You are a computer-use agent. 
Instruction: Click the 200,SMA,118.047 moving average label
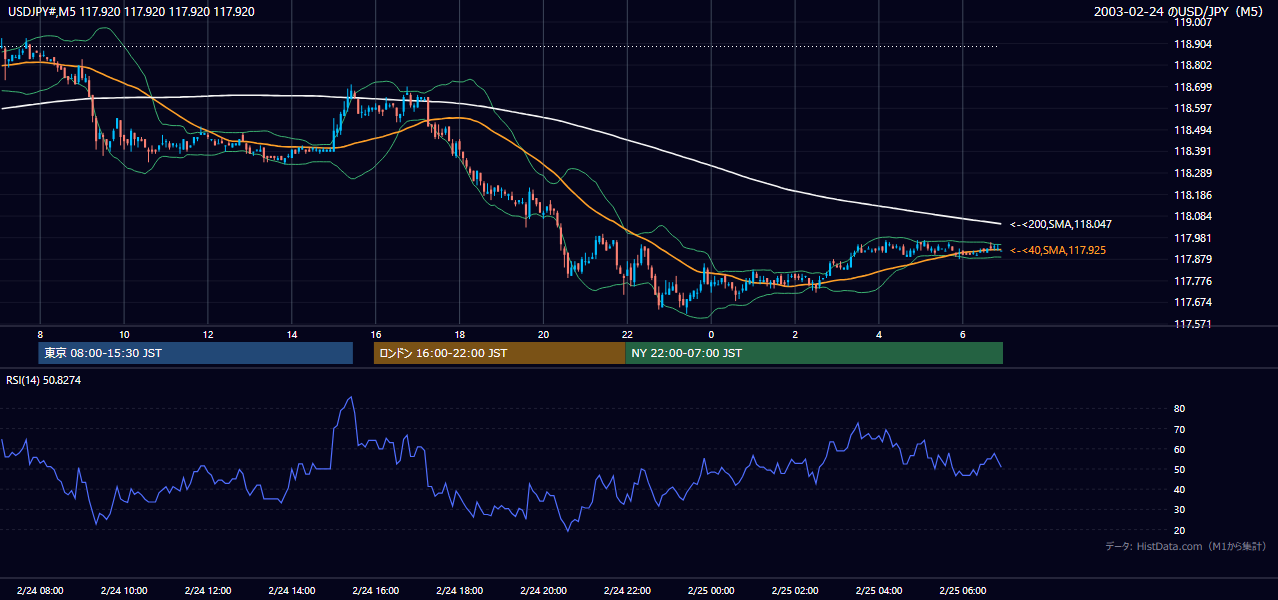(x=1061, y=225)
